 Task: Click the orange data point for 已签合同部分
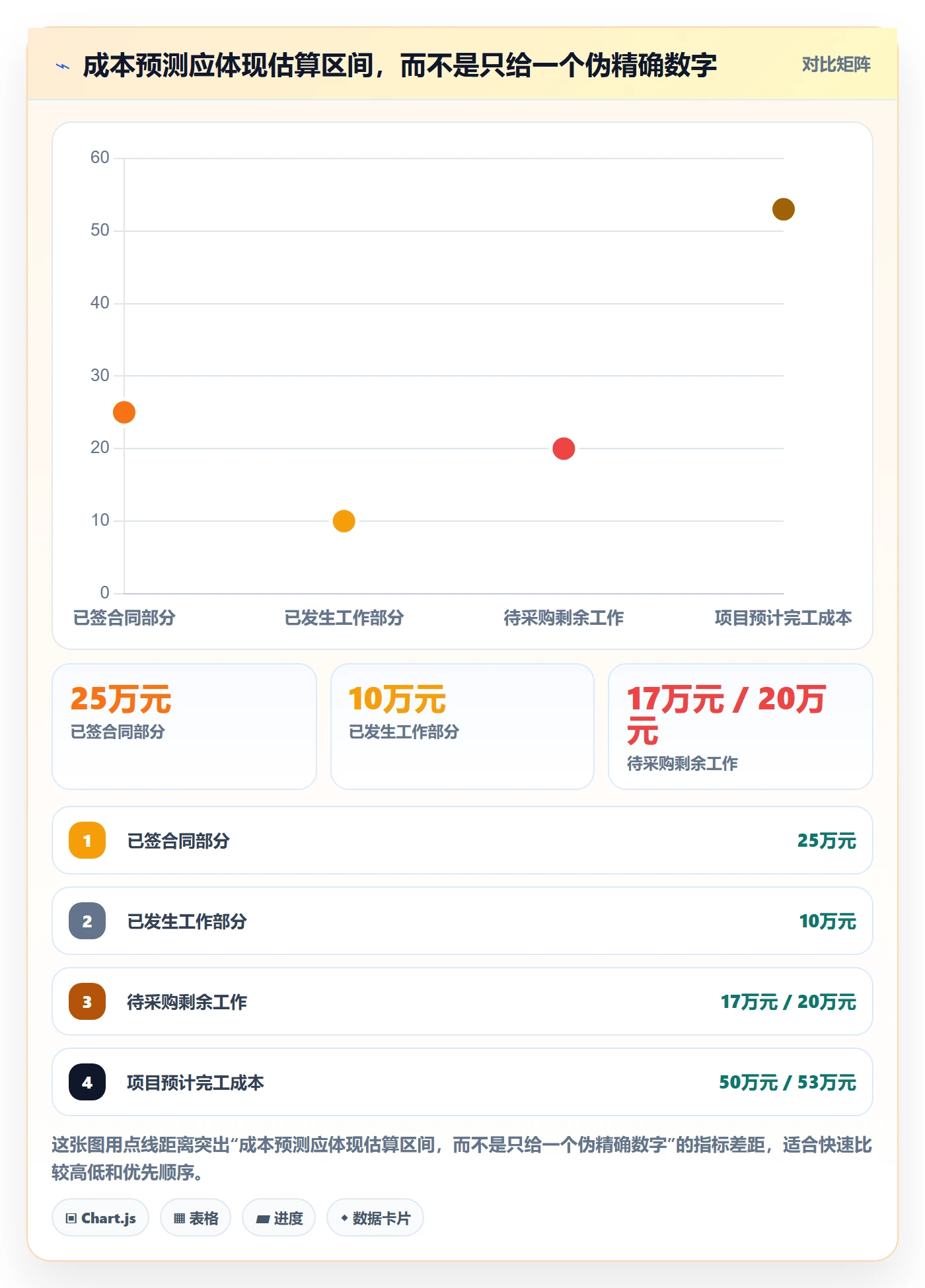pos(124,412)
